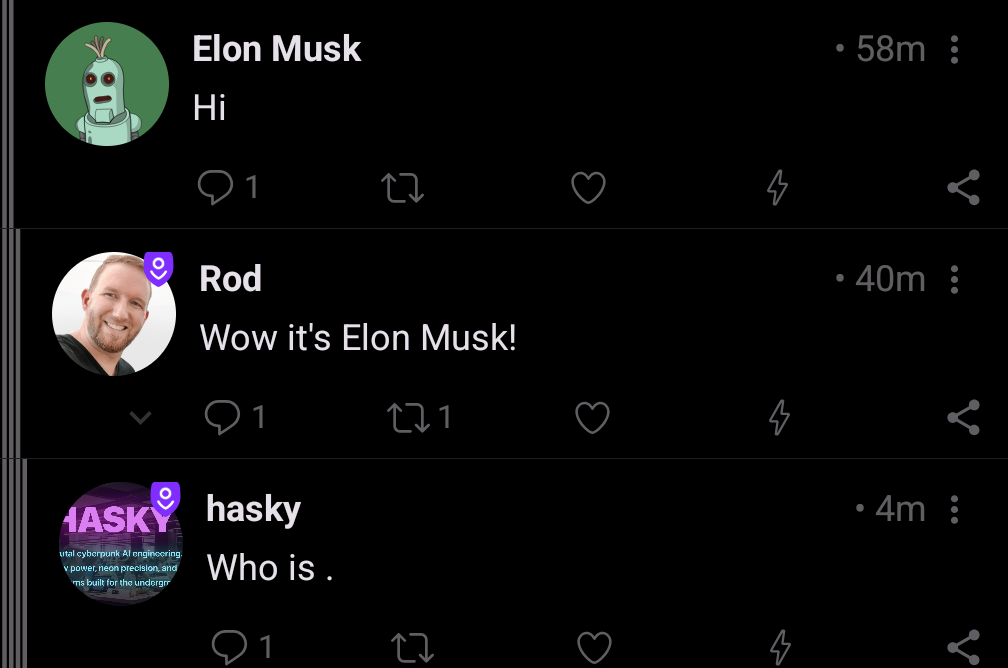Screen dimensions: 1008x668
Task: Zap Elon Musk's "Hi" post
Action: pyautogui.click(x=777, y=188)
